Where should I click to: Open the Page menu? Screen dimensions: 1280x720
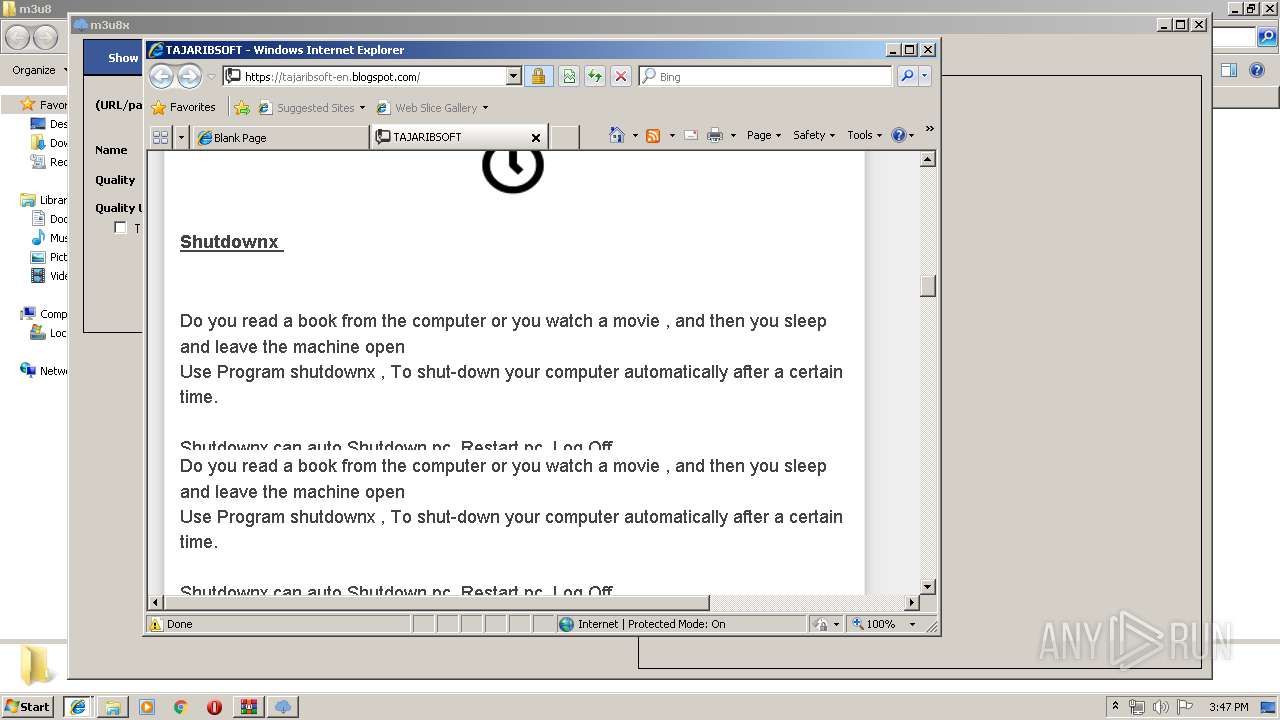tap(764, 135)
